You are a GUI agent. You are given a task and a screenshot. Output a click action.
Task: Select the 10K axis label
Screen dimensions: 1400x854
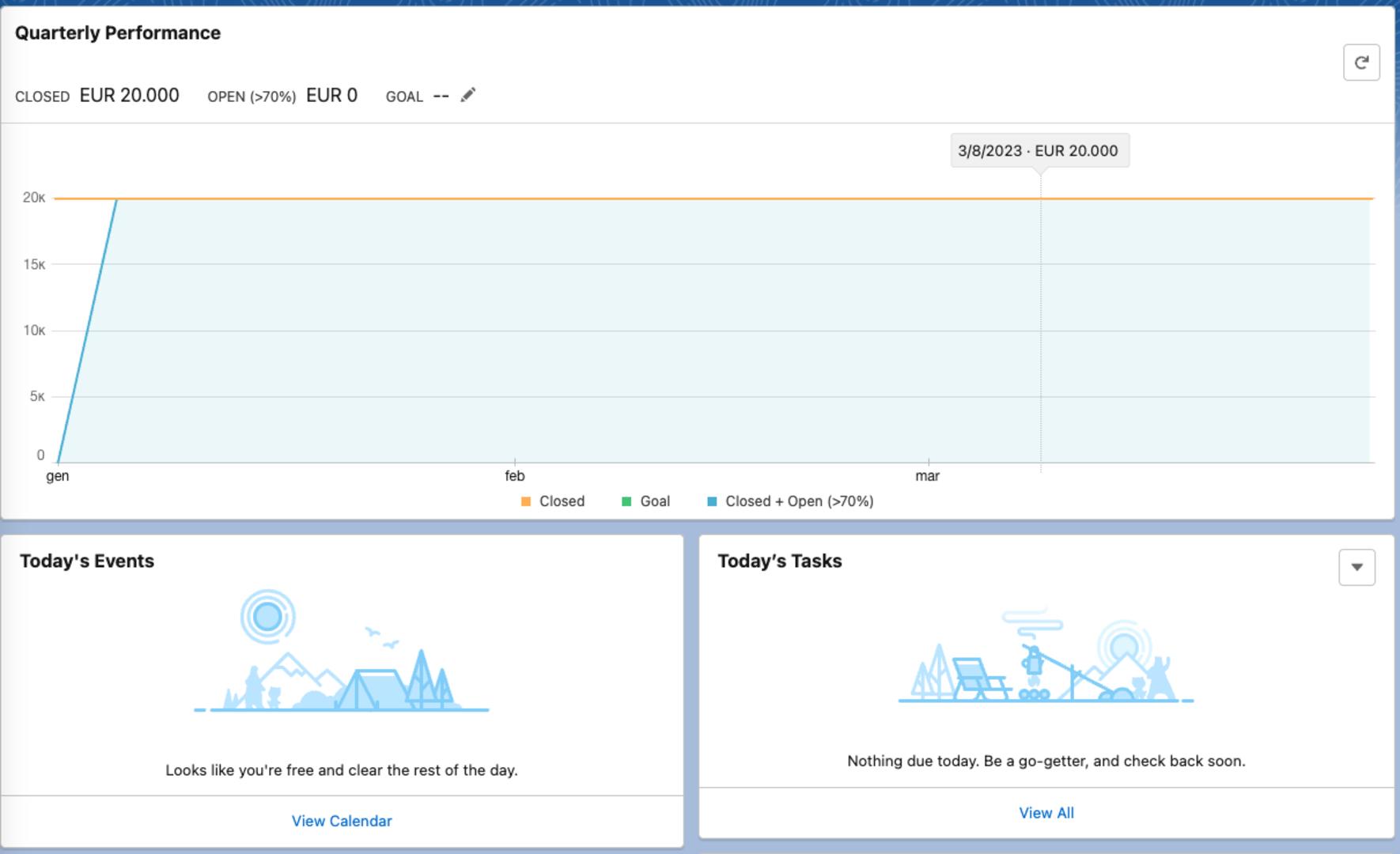(34, 331)
